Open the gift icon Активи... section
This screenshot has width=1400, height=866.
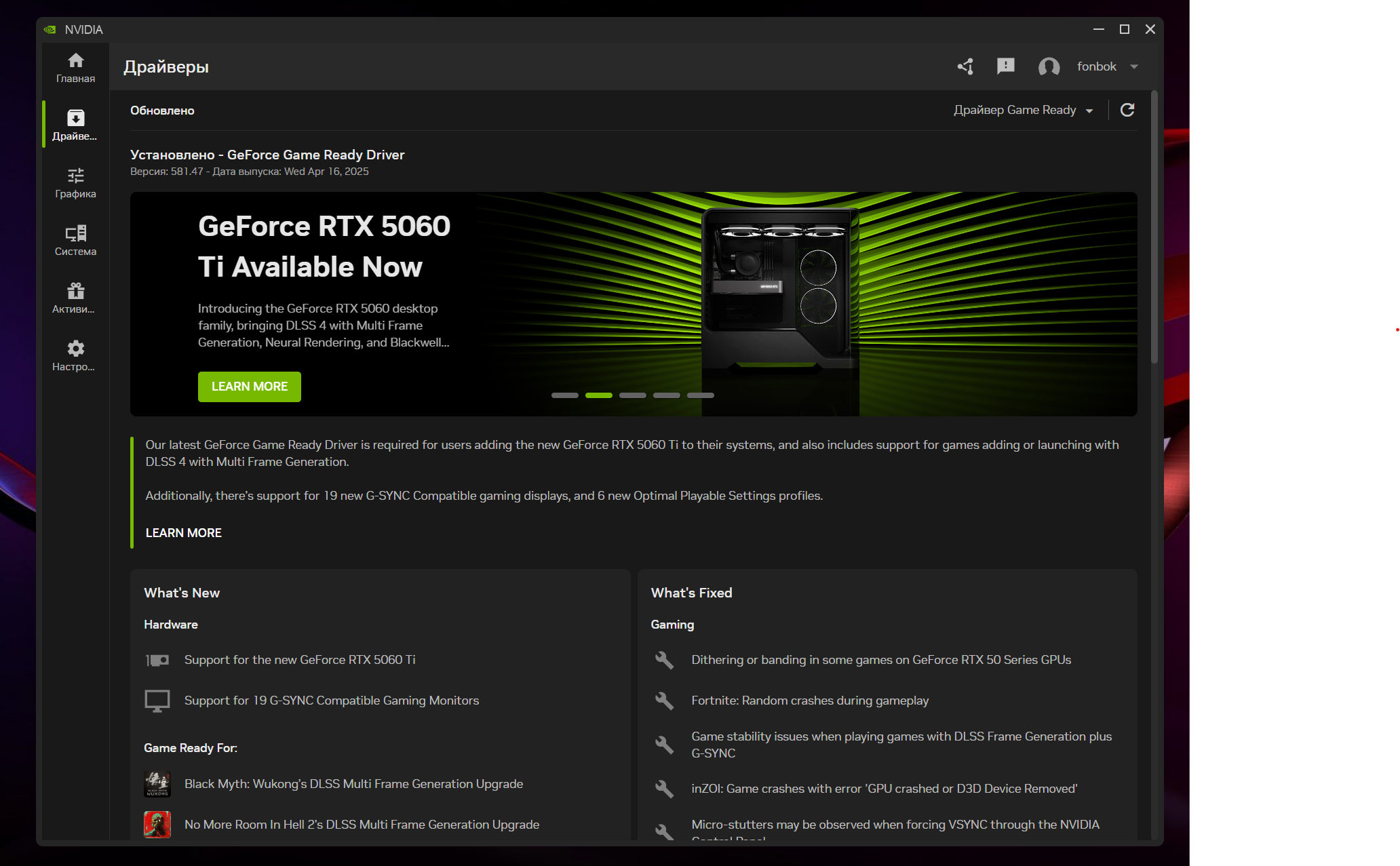pos(75,298)
